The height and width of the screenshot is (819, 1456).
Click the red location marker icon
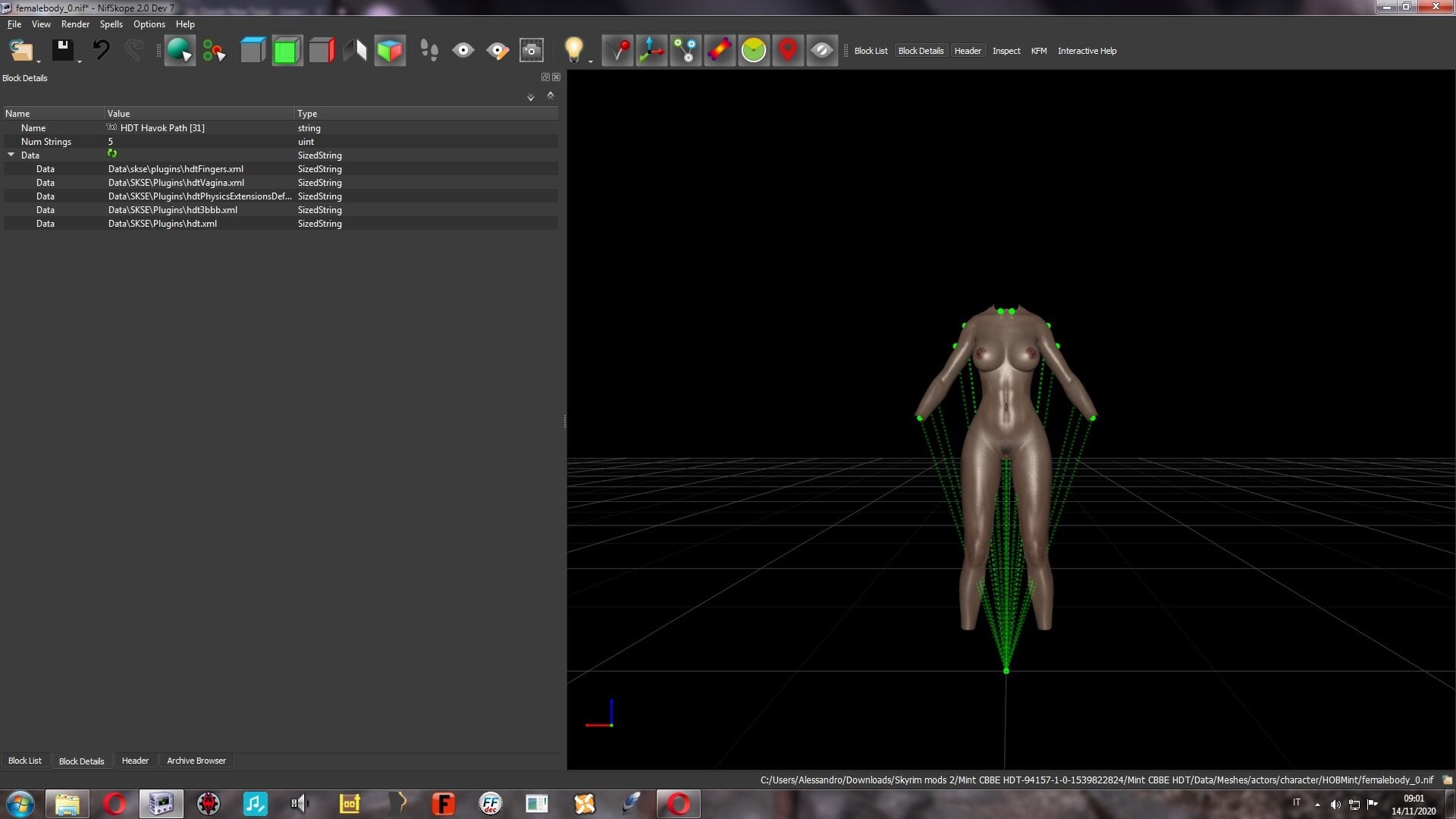788,51
